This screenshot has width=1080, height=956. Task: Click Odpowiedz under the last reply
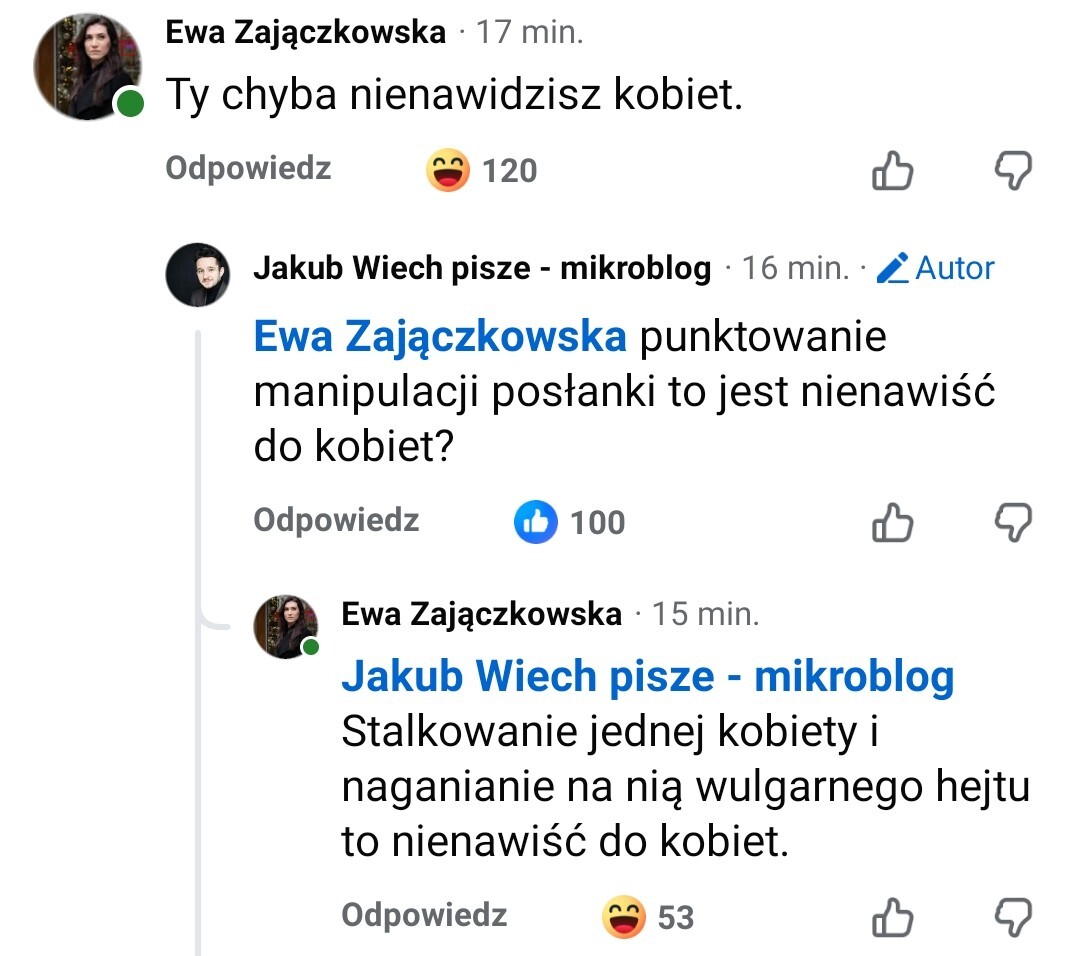tap(424, 915)
